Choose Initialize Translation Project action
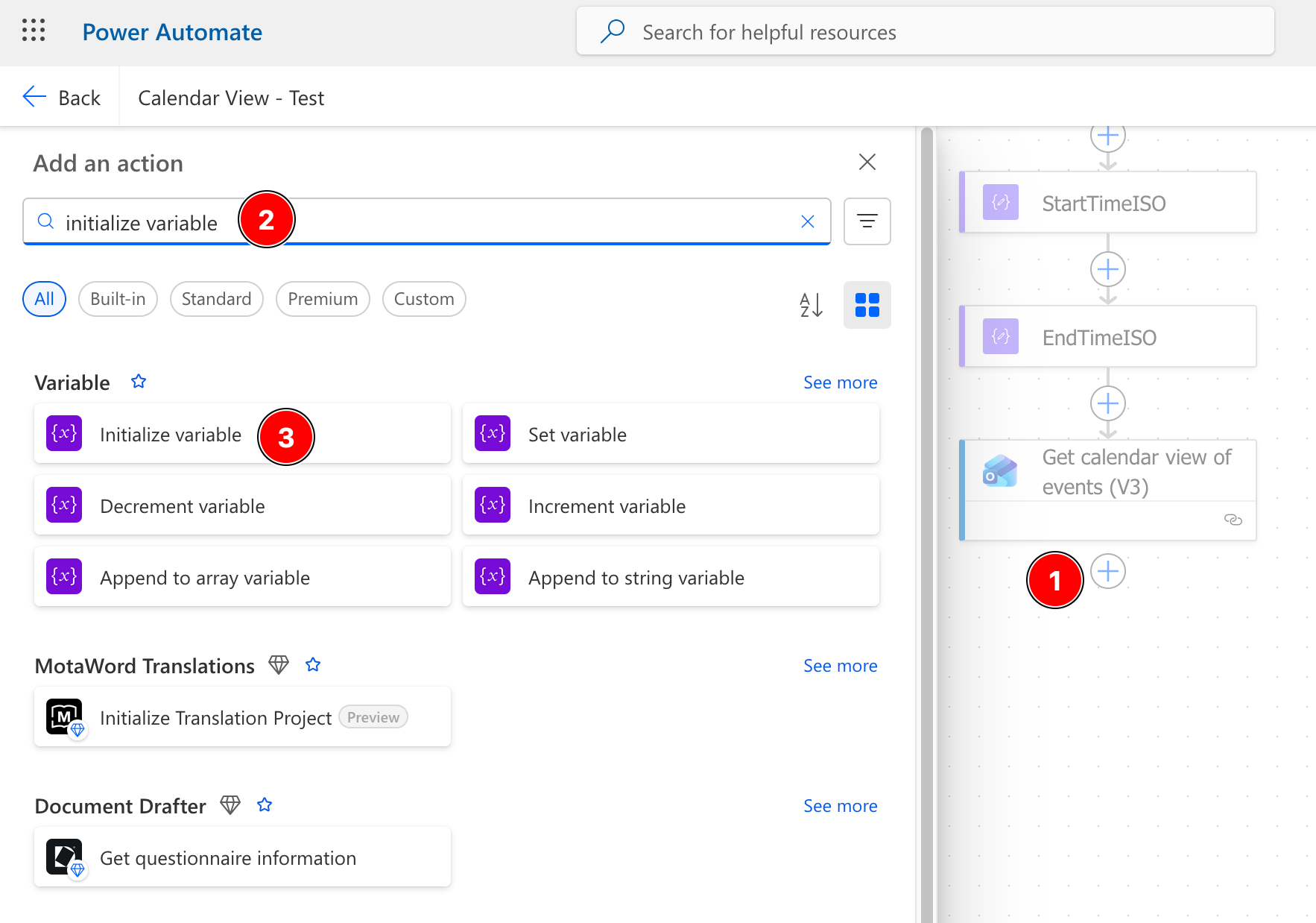Screen dimensions: 1316x923 [x=242, y=717]
